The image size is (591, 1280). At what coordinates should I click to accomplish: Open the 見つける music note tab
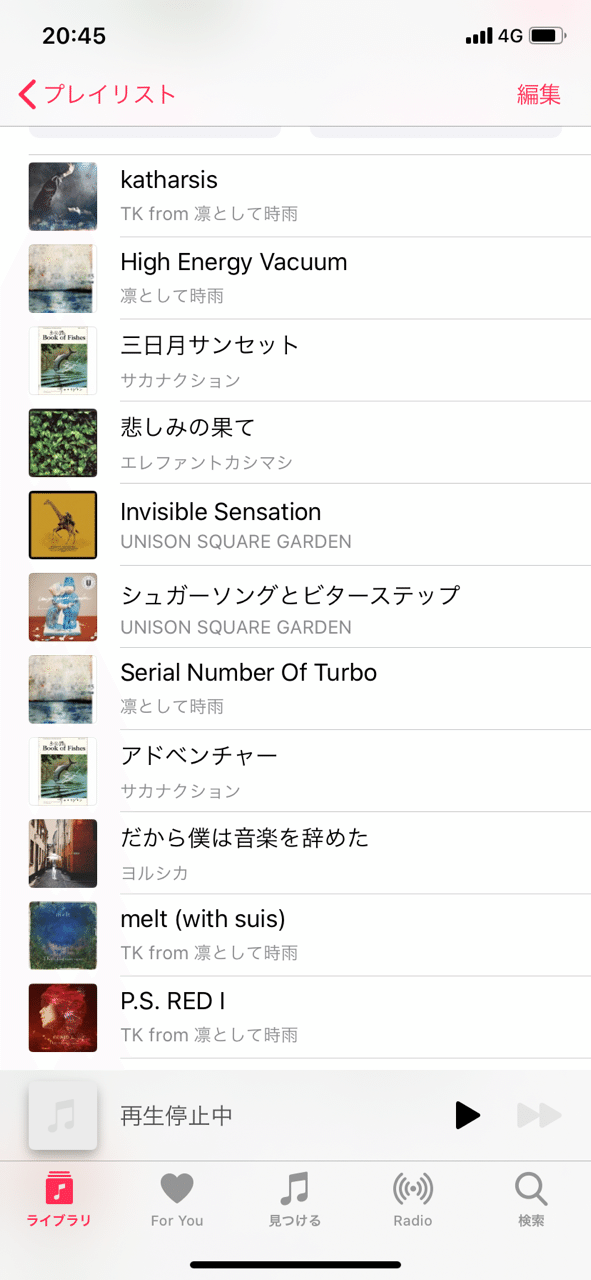[295, 1199]
